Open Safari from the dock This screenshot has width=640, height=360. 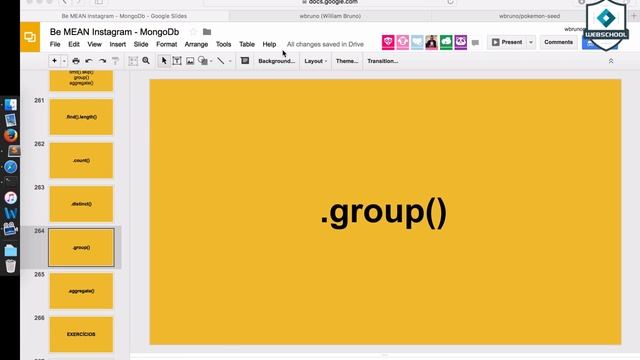tap(11, 167)
